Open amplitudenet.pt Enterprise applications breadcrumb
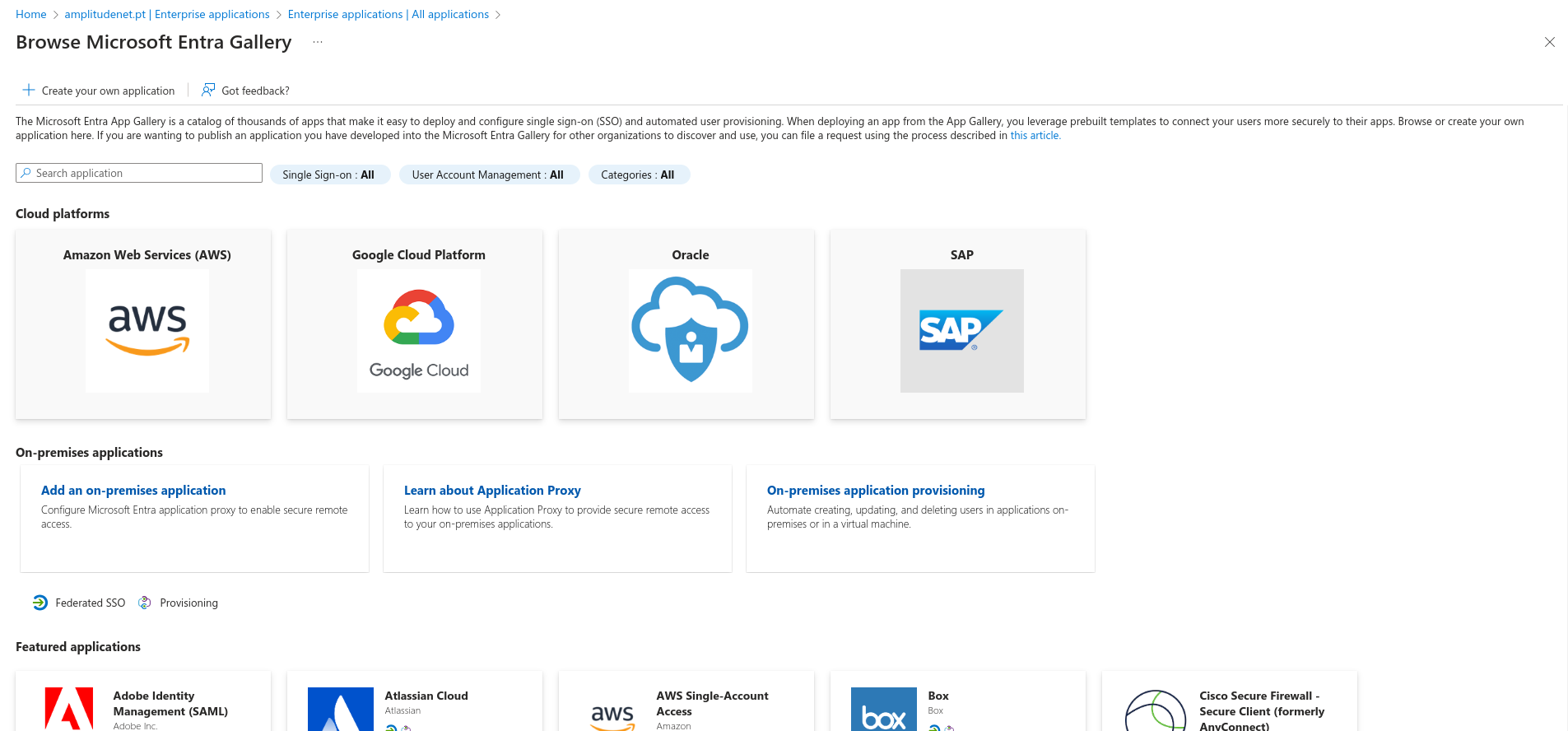 (x=167, y=14)
